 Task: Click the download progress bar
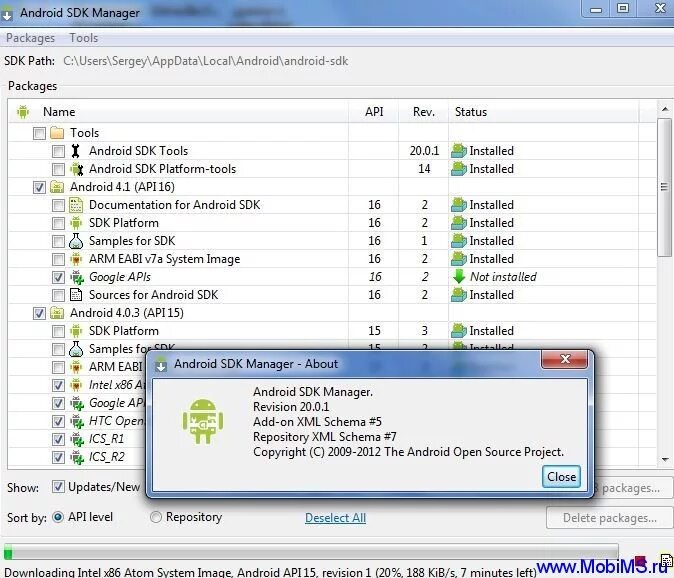click(311, 551)
